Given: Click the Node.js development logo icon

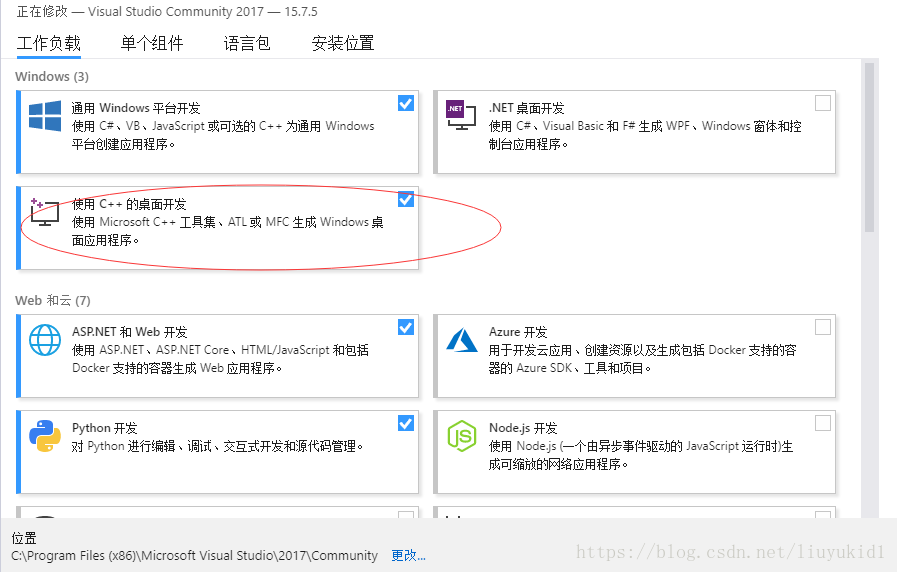Looking at the screenshot, I should 462,436.
